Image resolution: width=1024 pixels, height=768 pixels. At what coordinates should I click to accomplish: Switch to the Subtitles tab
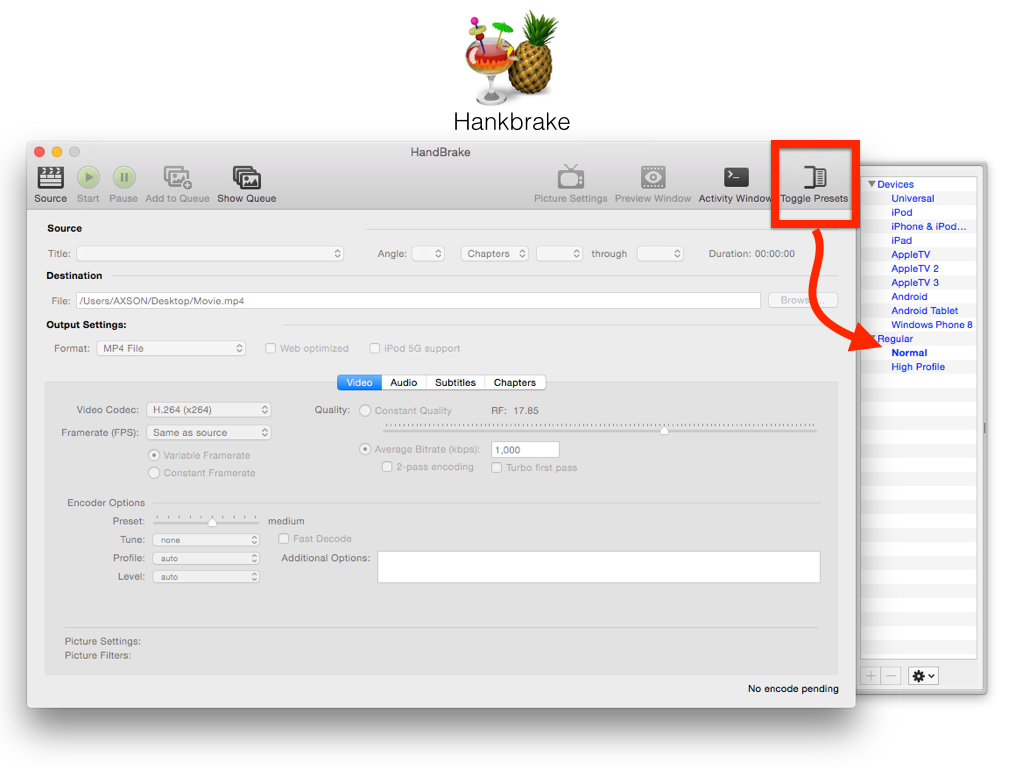455,383
